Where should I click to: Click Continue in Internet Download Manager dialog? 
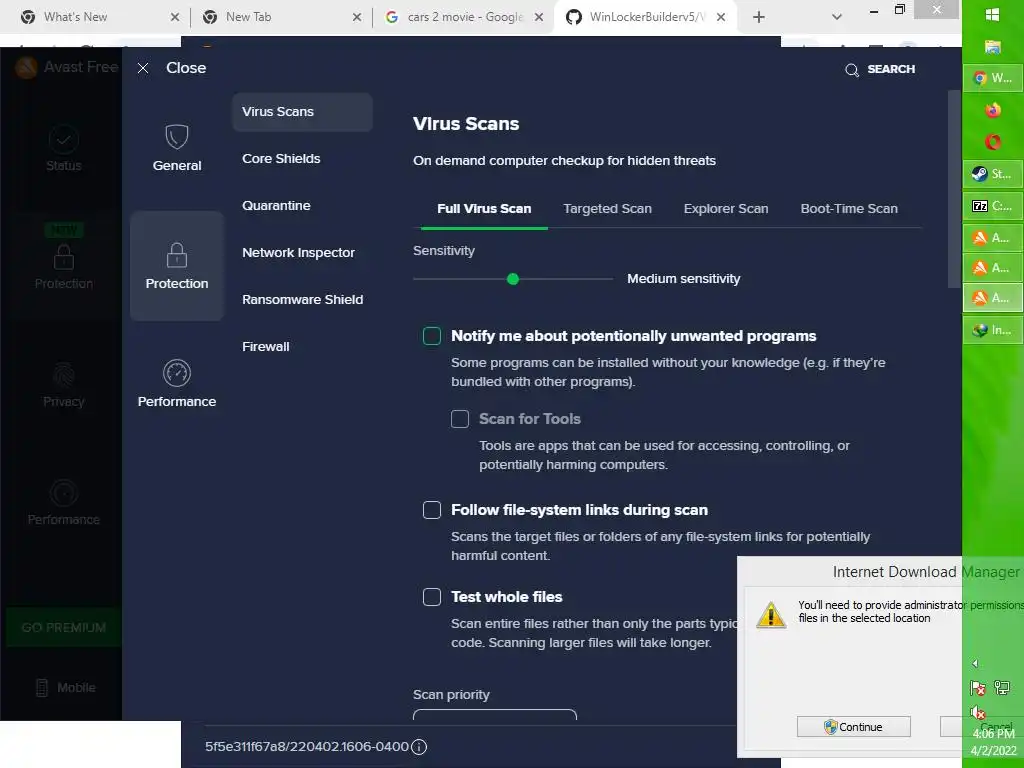(x=854, y=727)
